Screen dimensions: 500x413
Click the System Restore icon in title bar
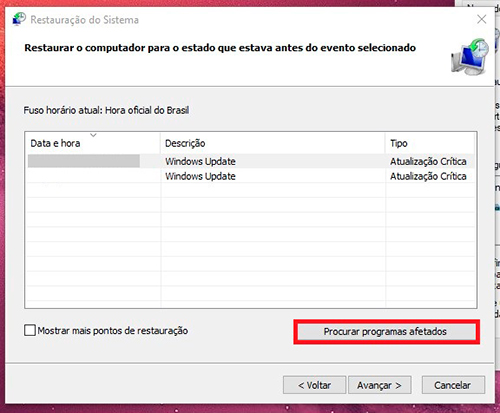click(19, 19)
